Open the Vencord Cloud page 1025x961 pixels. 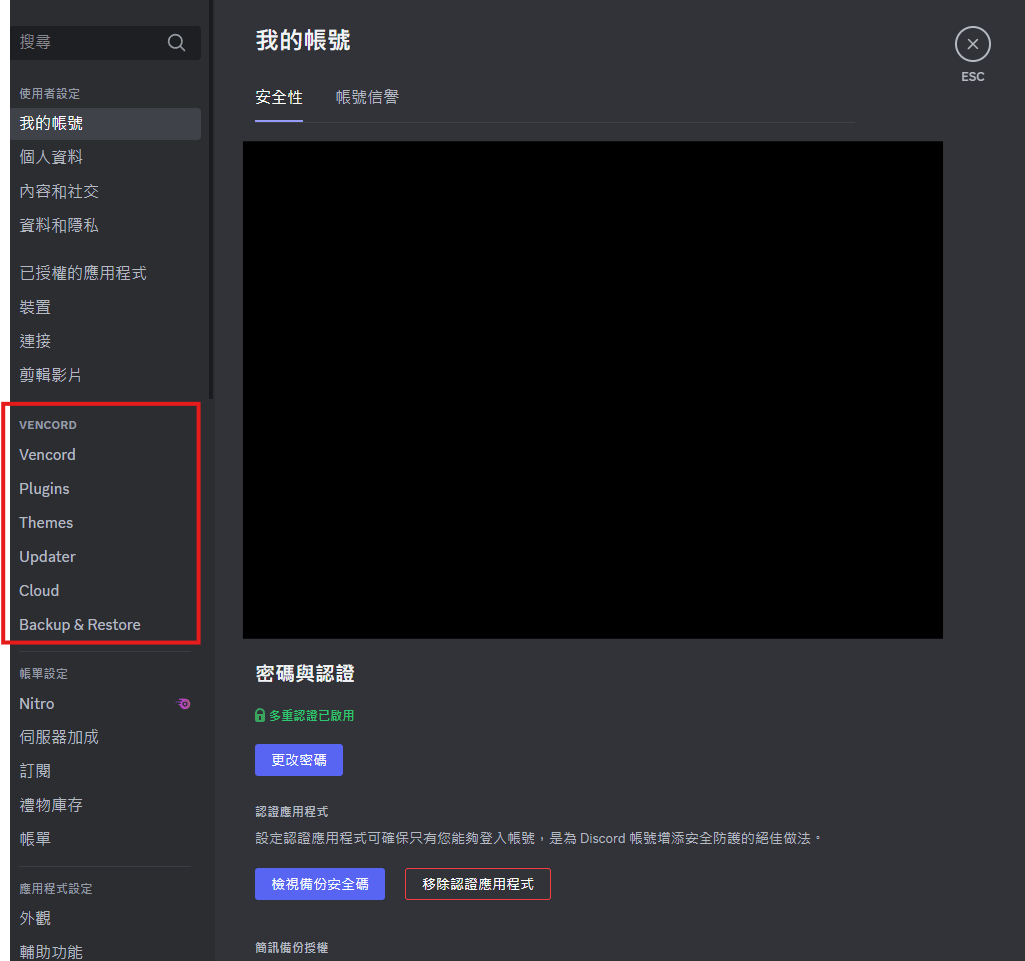click(x=105, y=590)
